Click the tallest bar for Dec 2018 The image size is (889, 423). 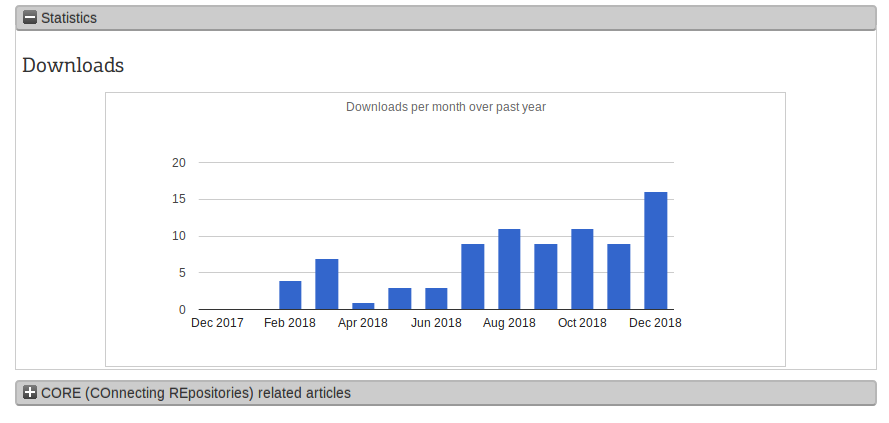pyautogui.click(x=656, y=251)
